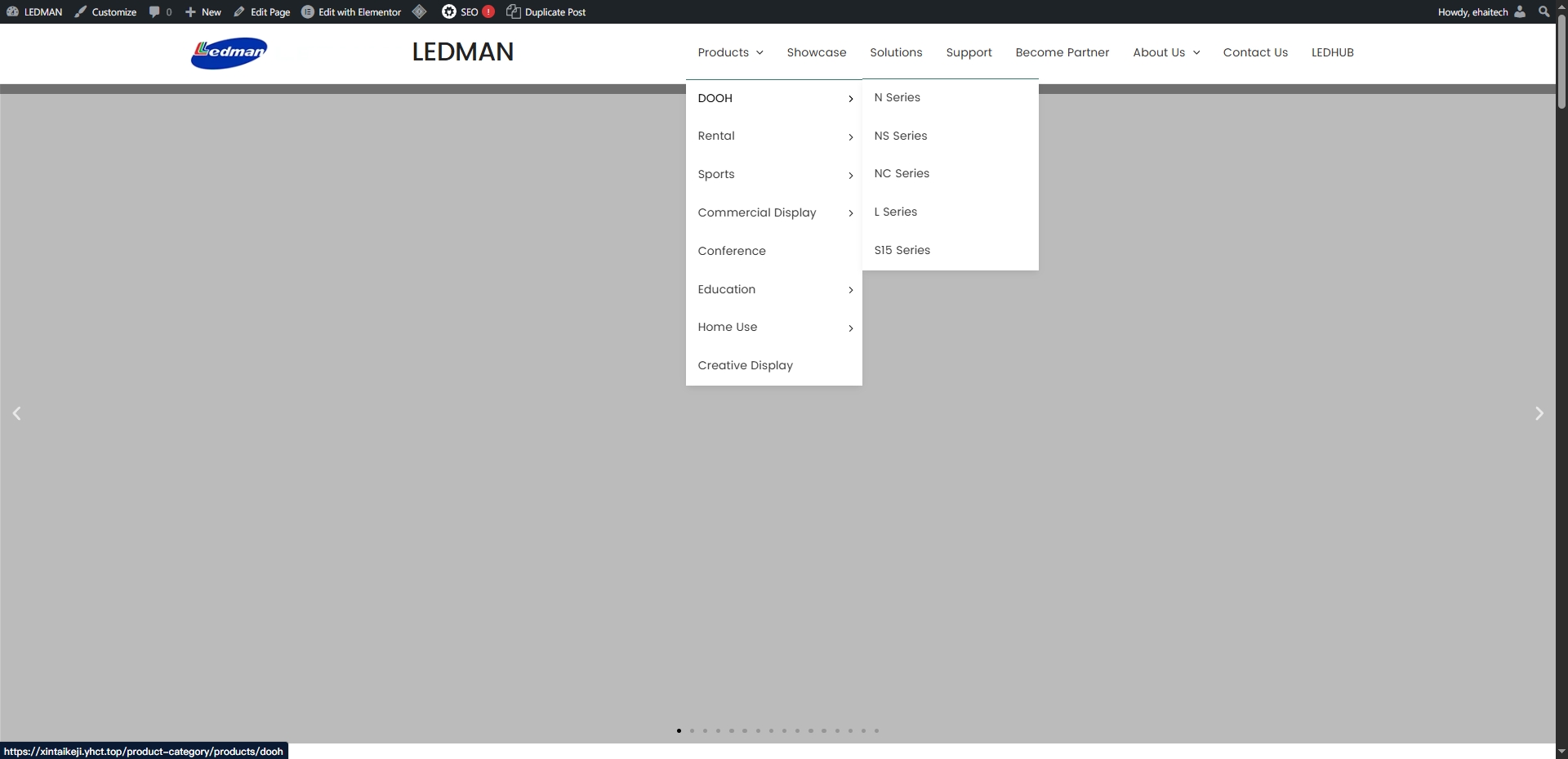The width and height of the screenshot is (1568, 759).
Task: Expand the Products dropdown menu
Action: [730, 52]
